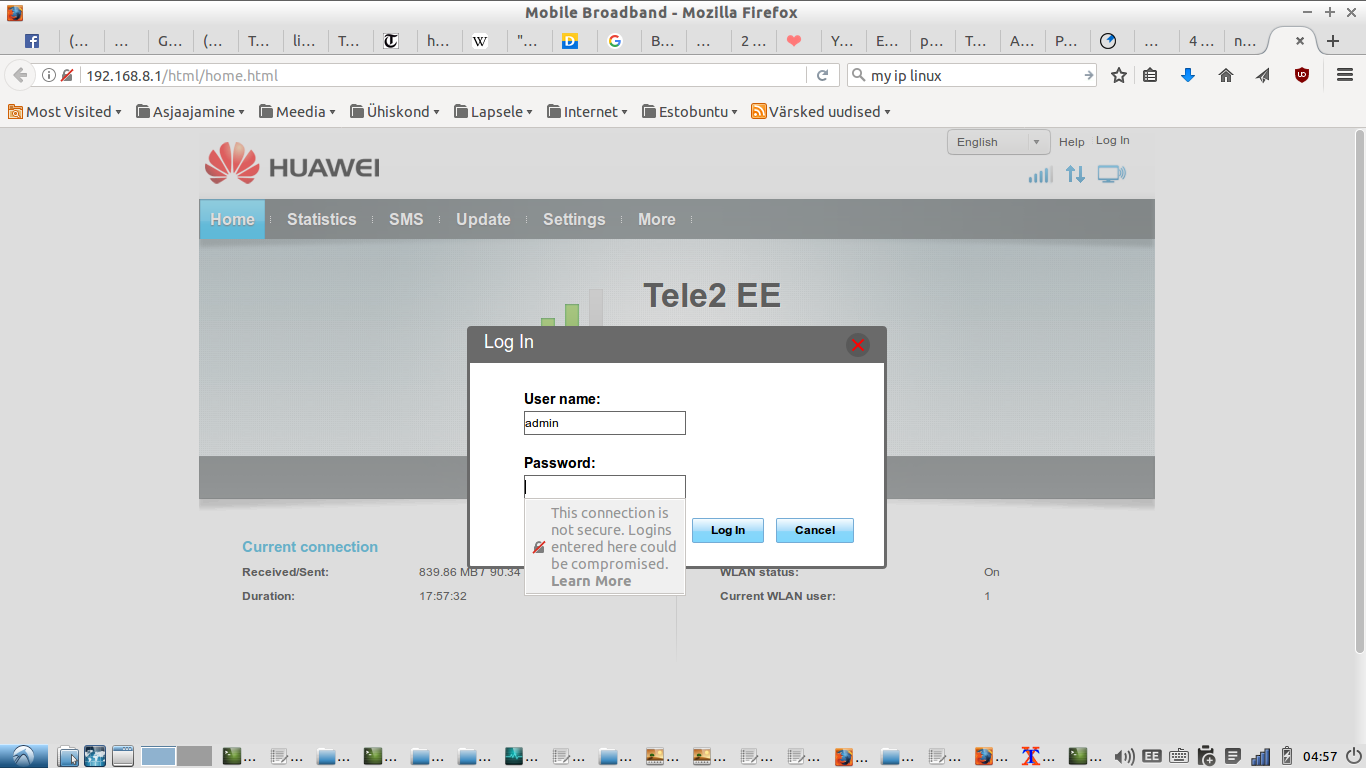Click the Facebook tab icon
The height and width of the screenshot is (768, 1366).
tap(32, 41)
